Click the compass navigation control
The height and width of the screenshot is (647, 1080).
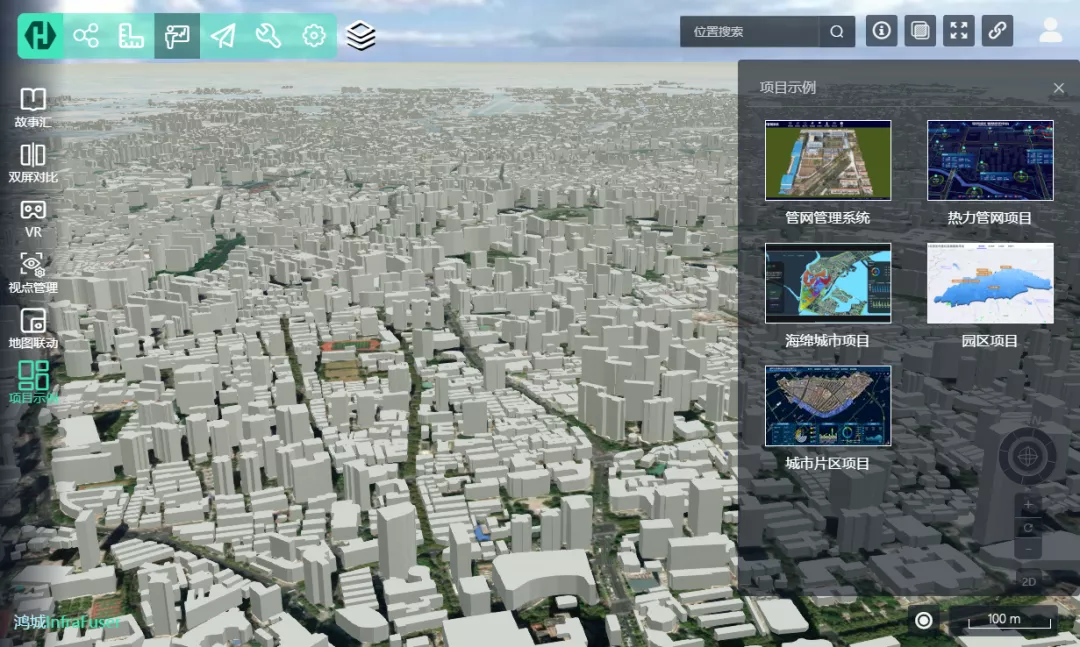[x=1028, y=455]
